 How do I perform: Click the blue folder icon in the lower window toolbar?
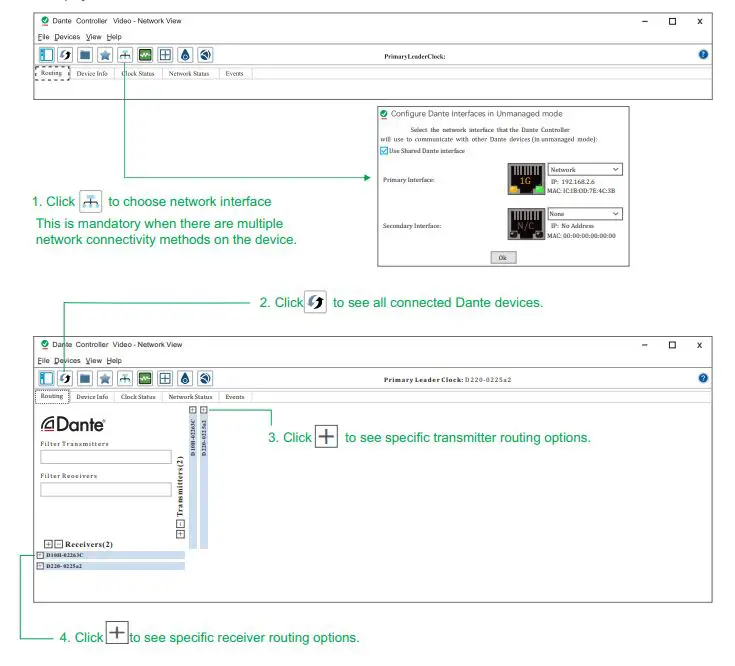point(85,378)
